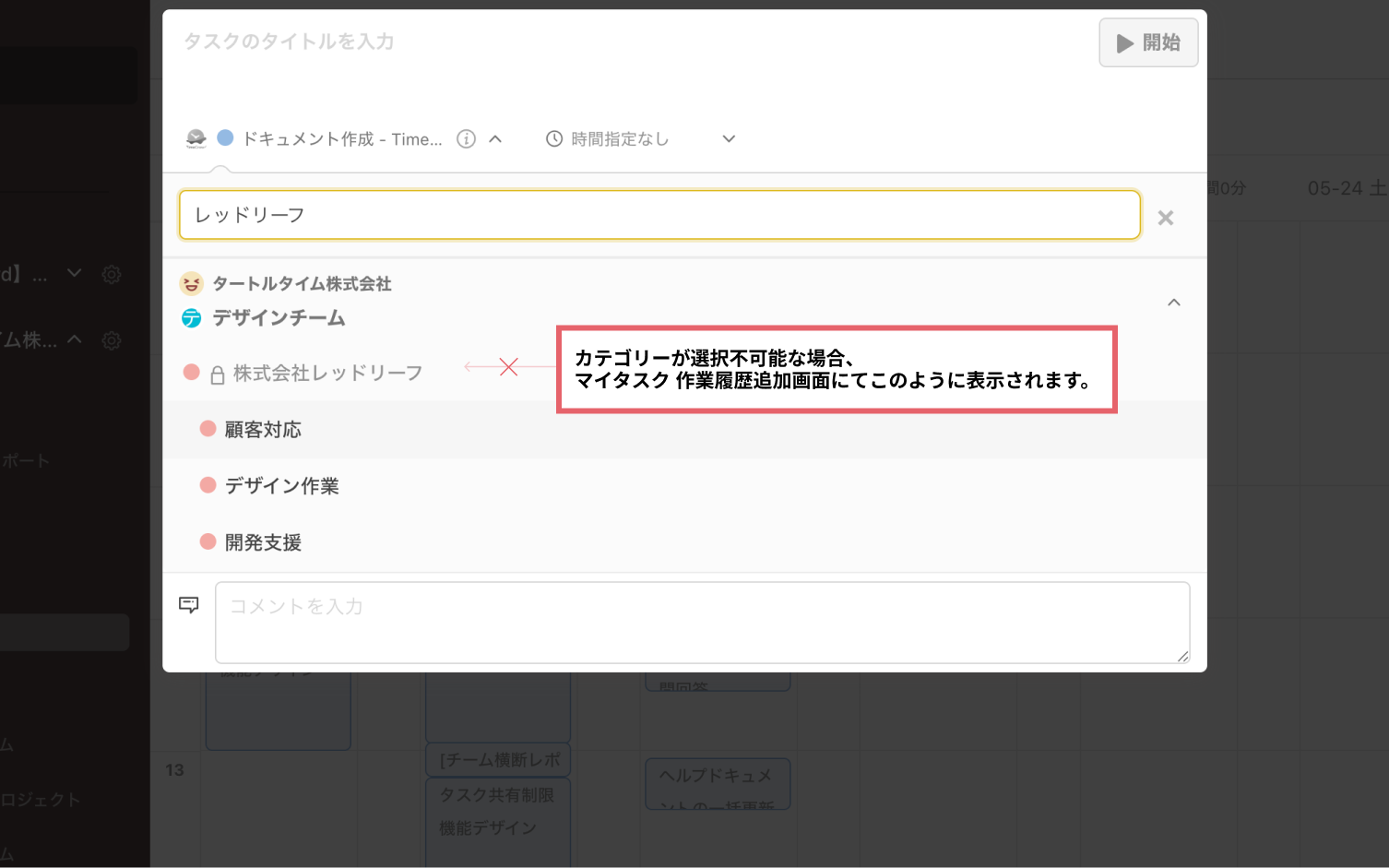
Task: Clear the category search with the X icon
Action: pos(1165,218)
